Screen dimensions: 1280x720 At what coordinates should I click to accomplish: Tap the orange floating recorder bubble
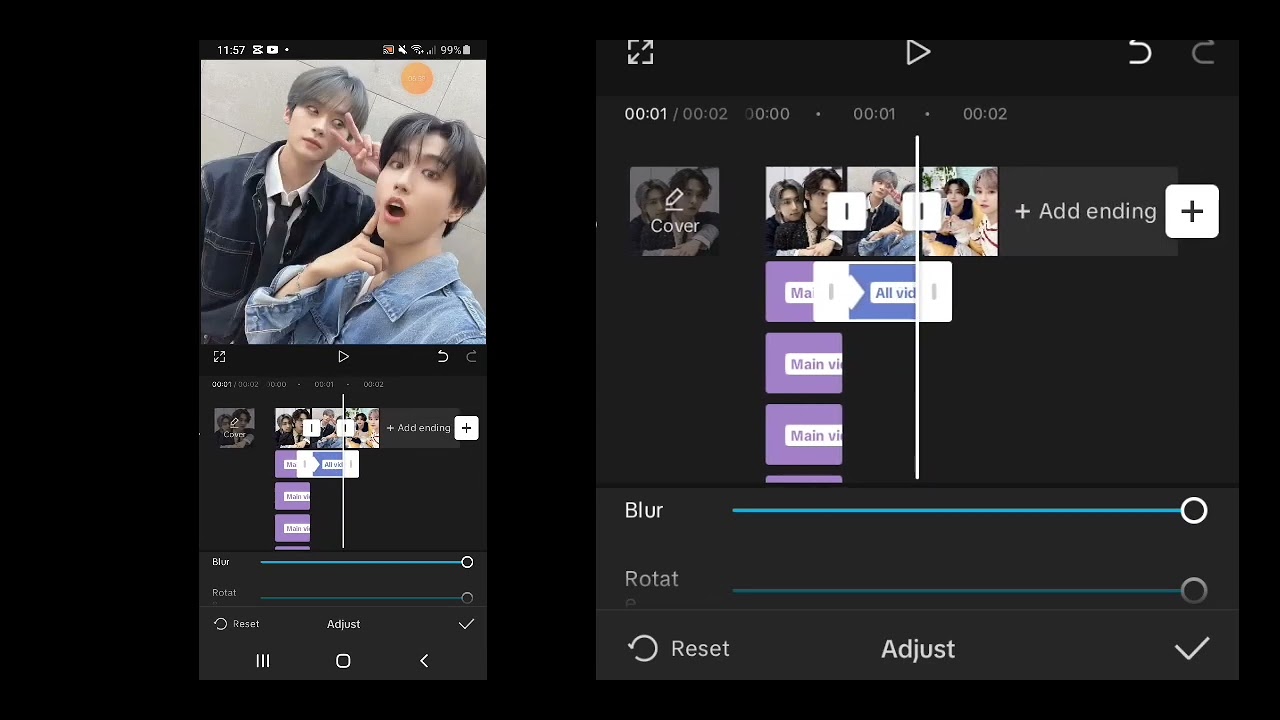pos(417,78)
